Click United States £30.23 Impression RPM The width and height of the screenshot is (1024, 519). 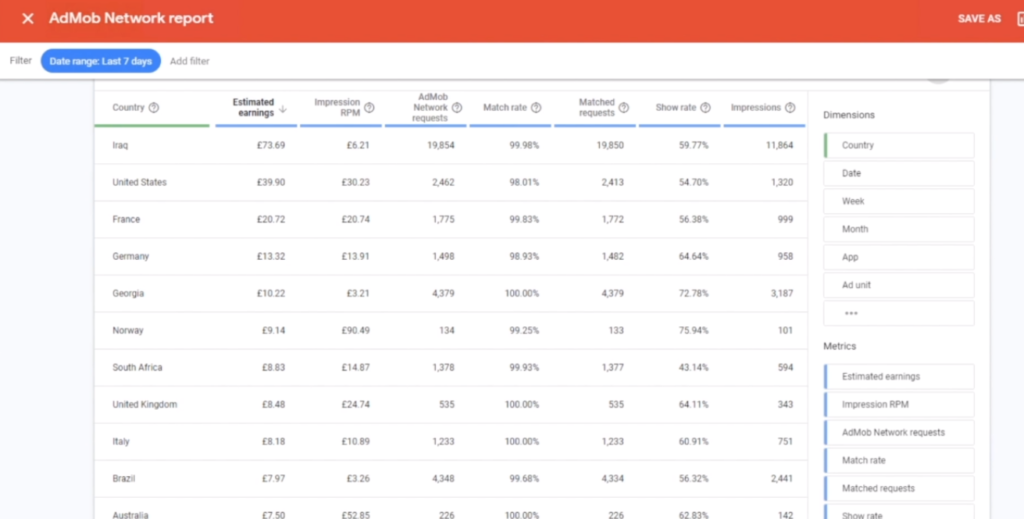(x=355, y=182)
